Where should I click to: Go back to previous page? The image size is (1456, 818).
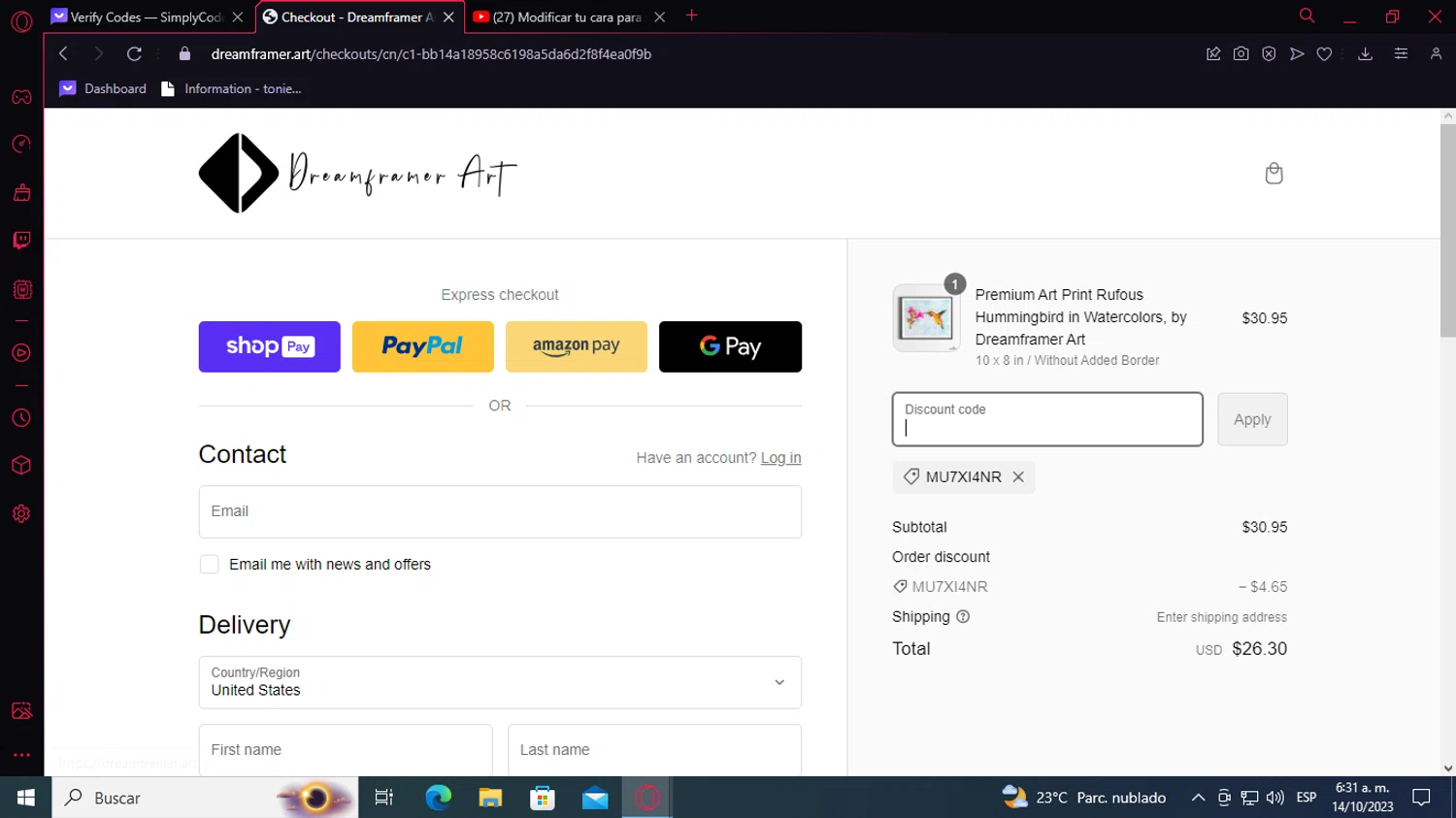[63, 54]
